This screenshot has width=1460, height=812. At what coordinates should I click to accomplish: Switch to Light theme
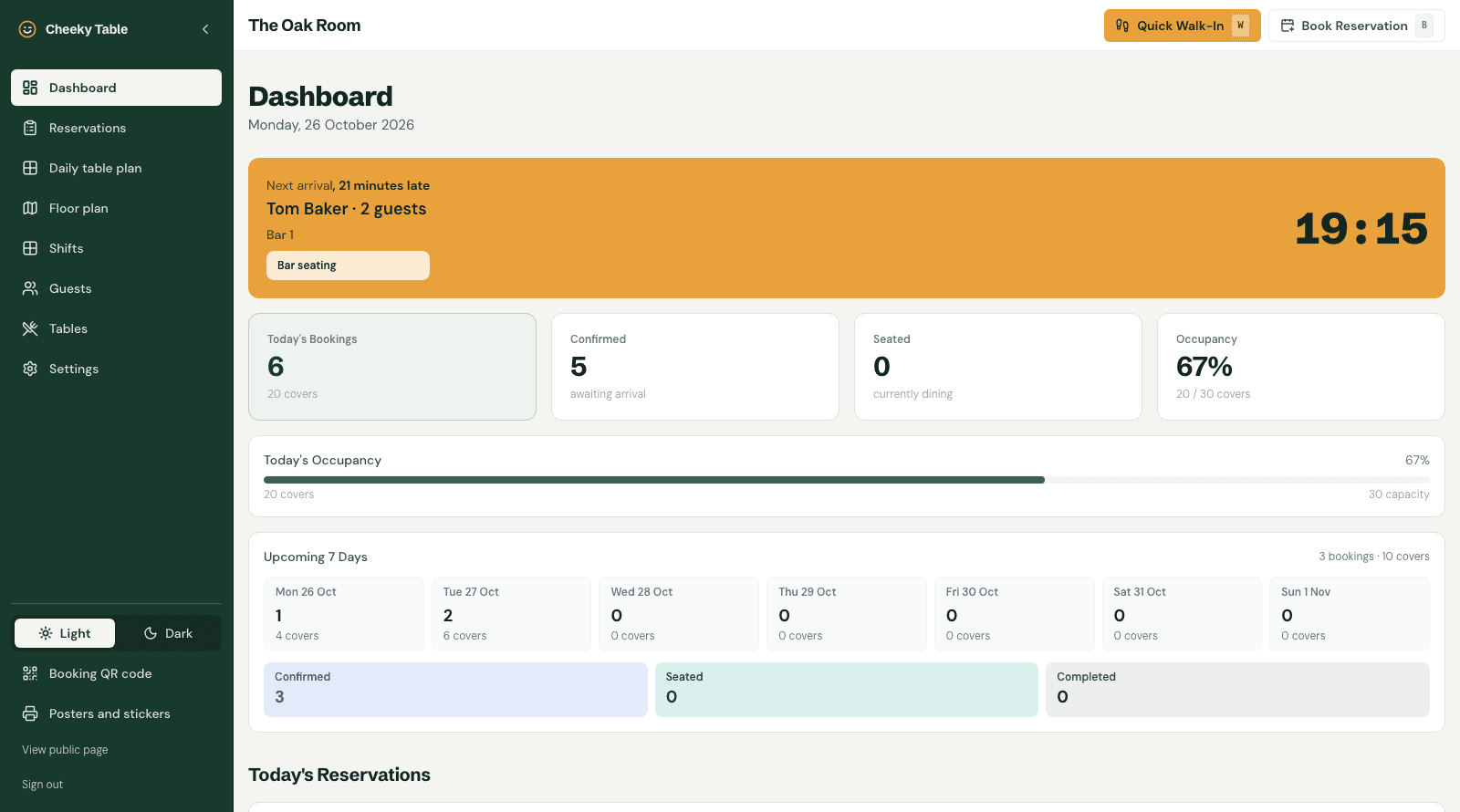coord(65,633)
